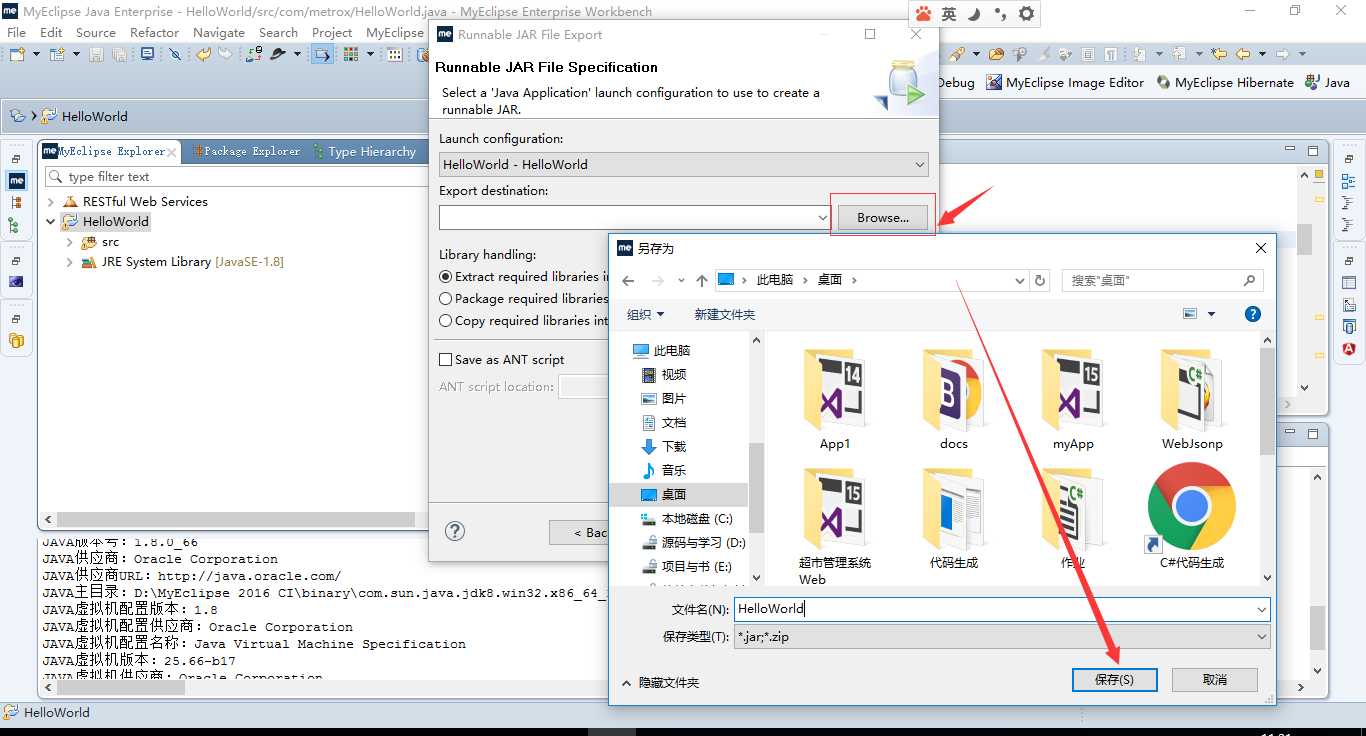Select Package required libraries radio option
This screenshot has width=1366, height=736.
point(446,299)
